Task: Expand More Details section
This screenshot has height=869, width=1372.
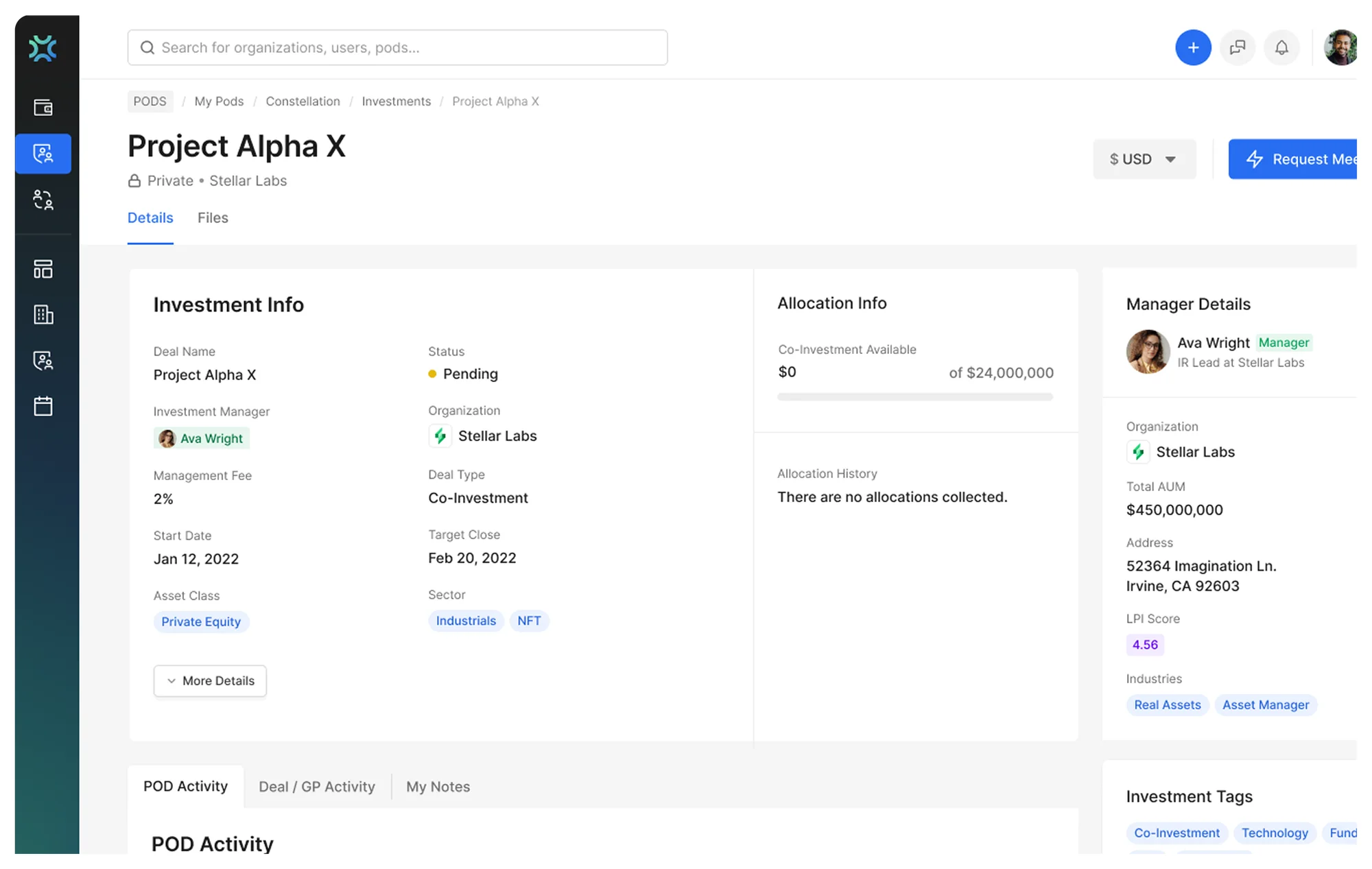Action: point(210,681)
